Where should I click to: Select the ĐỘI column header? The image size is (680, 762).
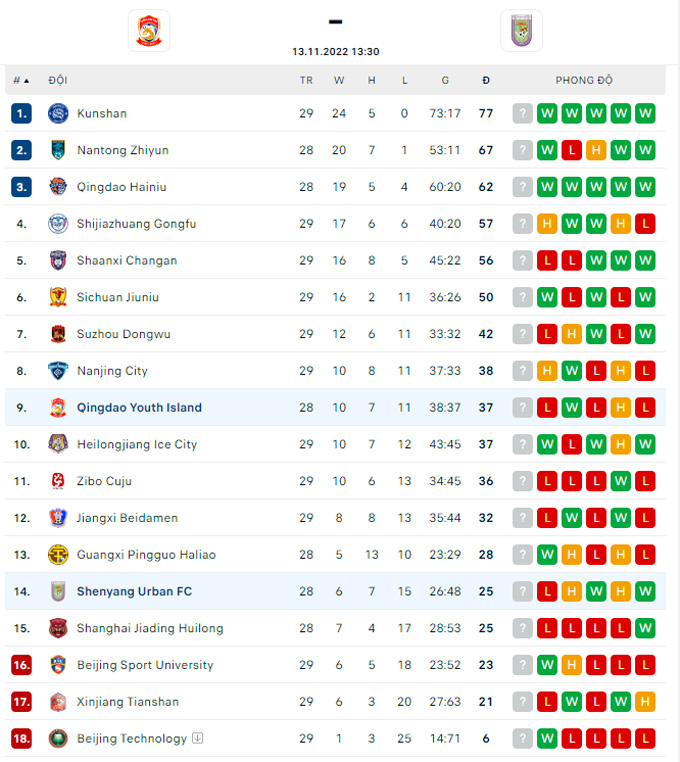[x=58, y=80]
